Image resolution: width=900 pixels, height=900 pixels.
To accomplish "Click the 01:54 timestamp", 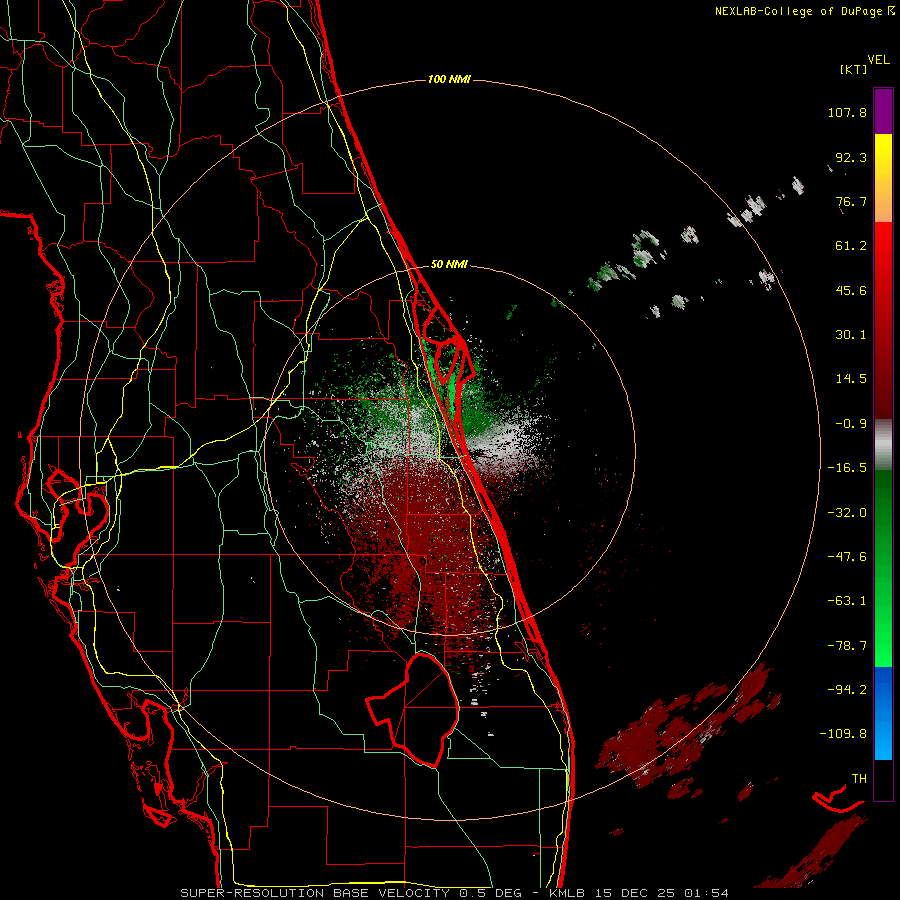I will tap(706, 893).
